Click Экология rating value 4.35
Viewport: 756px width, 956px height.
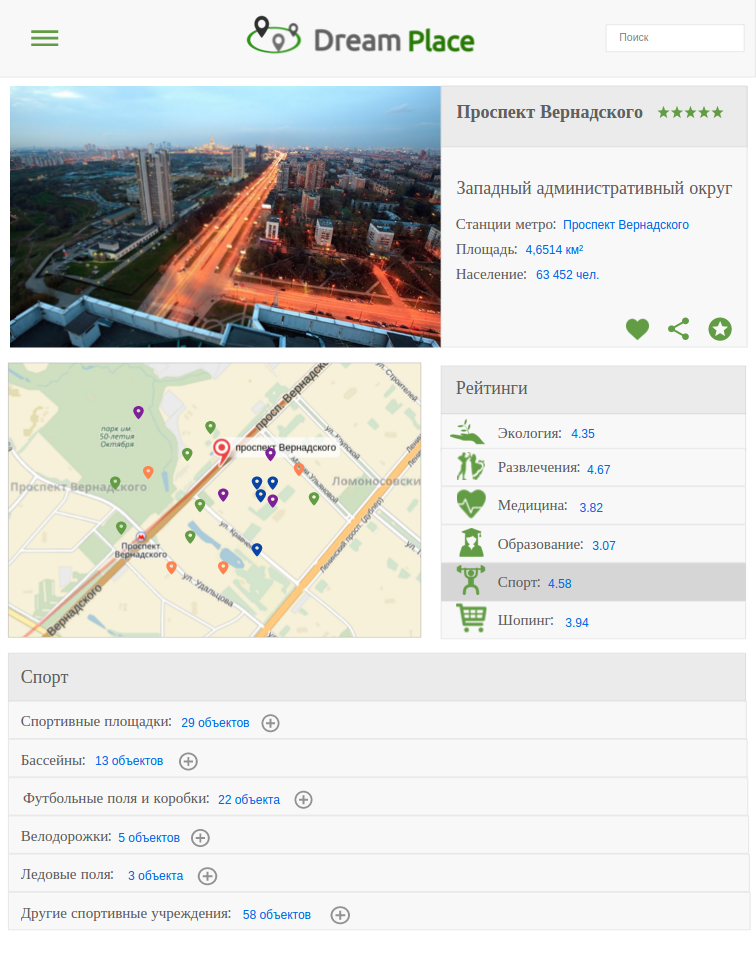click(x=583, y=434)
